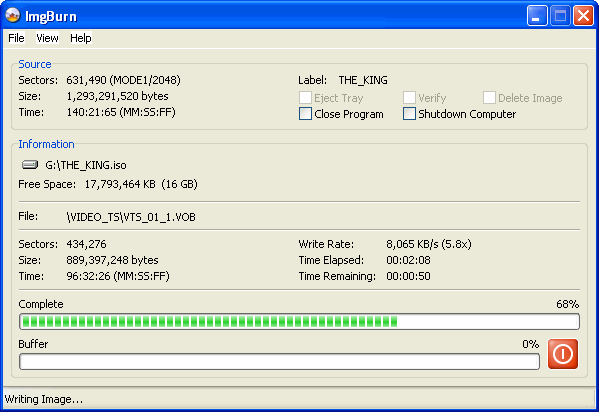This screenshot has width=599, height=412.
Task: Click the G:\THE_KING.iso destination path
Action: click(86, 165)
